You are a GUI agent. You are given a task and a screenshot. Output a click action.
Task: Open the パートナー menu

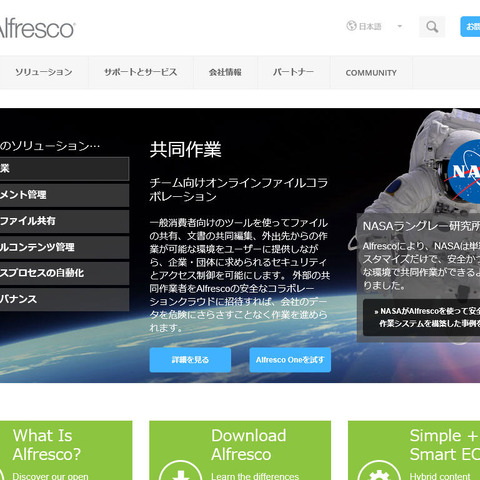(293, 72)
